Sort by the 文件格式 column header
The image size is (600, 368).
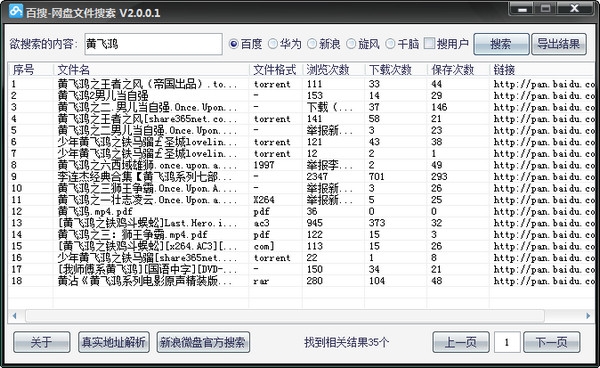[276, 70]
